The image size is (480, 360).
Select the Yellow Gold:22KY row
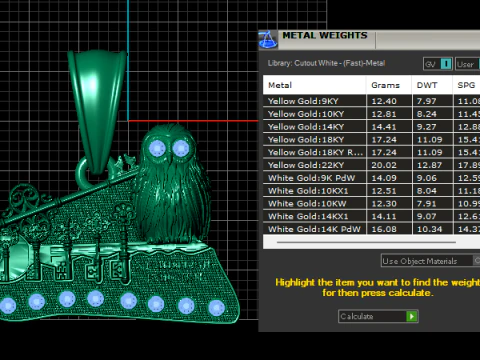pos(371,165)
